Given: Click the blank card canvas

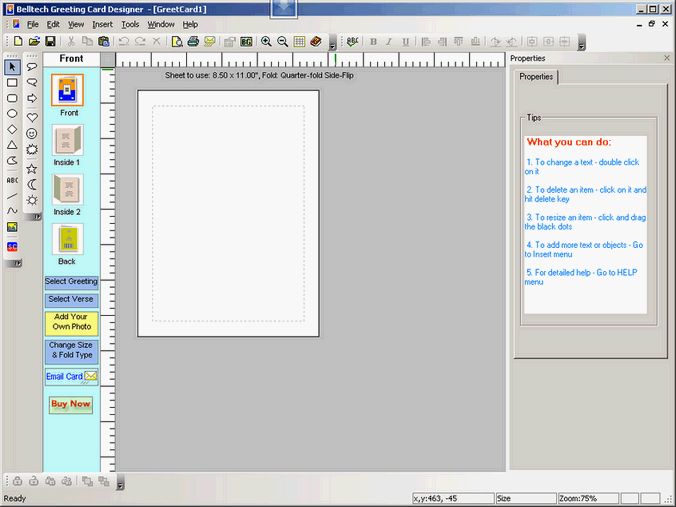Looking at the screenshot, I should [x=228, y=213].
